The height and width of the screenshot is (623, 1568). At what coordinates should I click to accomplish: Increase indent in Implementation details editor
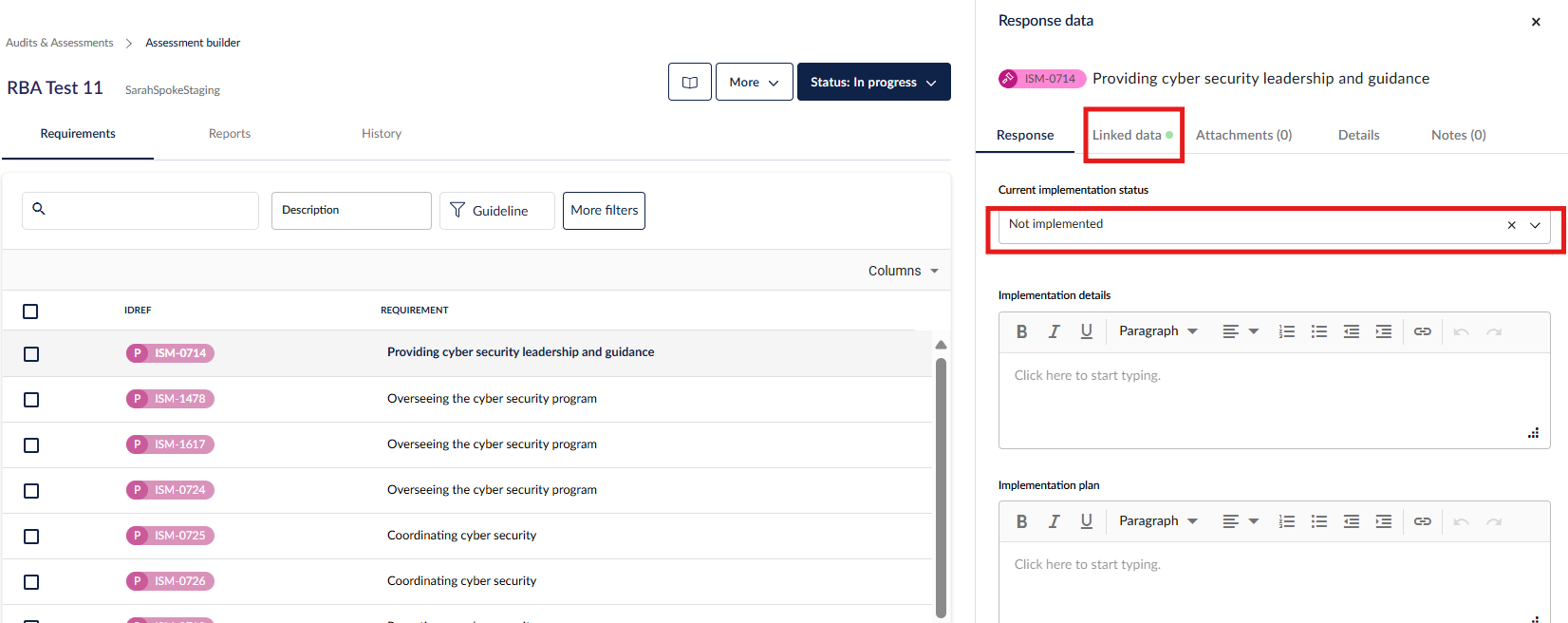(x=1384, y=331)
